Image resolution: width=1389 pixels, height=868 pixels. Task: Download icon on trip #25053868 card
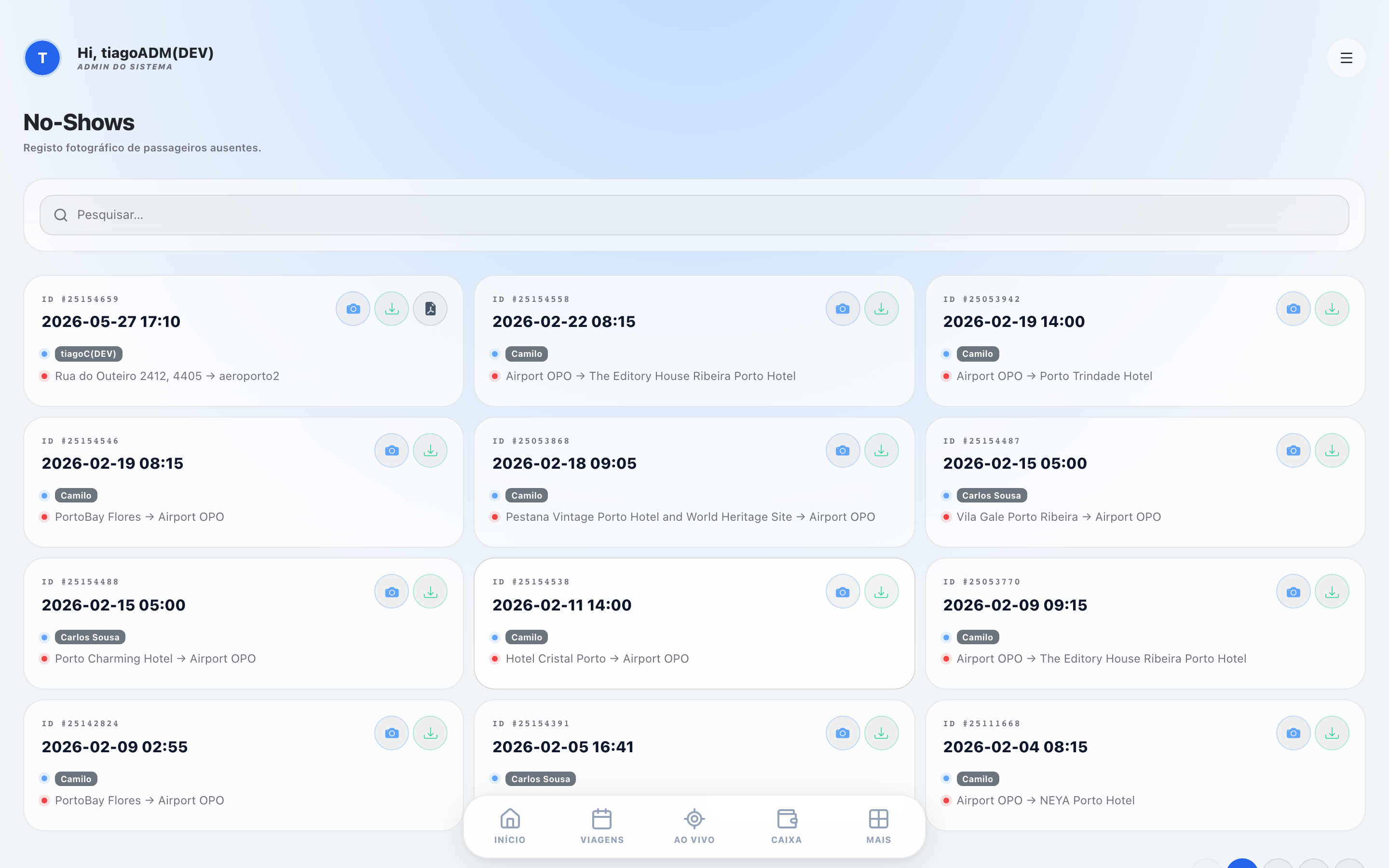881,451
